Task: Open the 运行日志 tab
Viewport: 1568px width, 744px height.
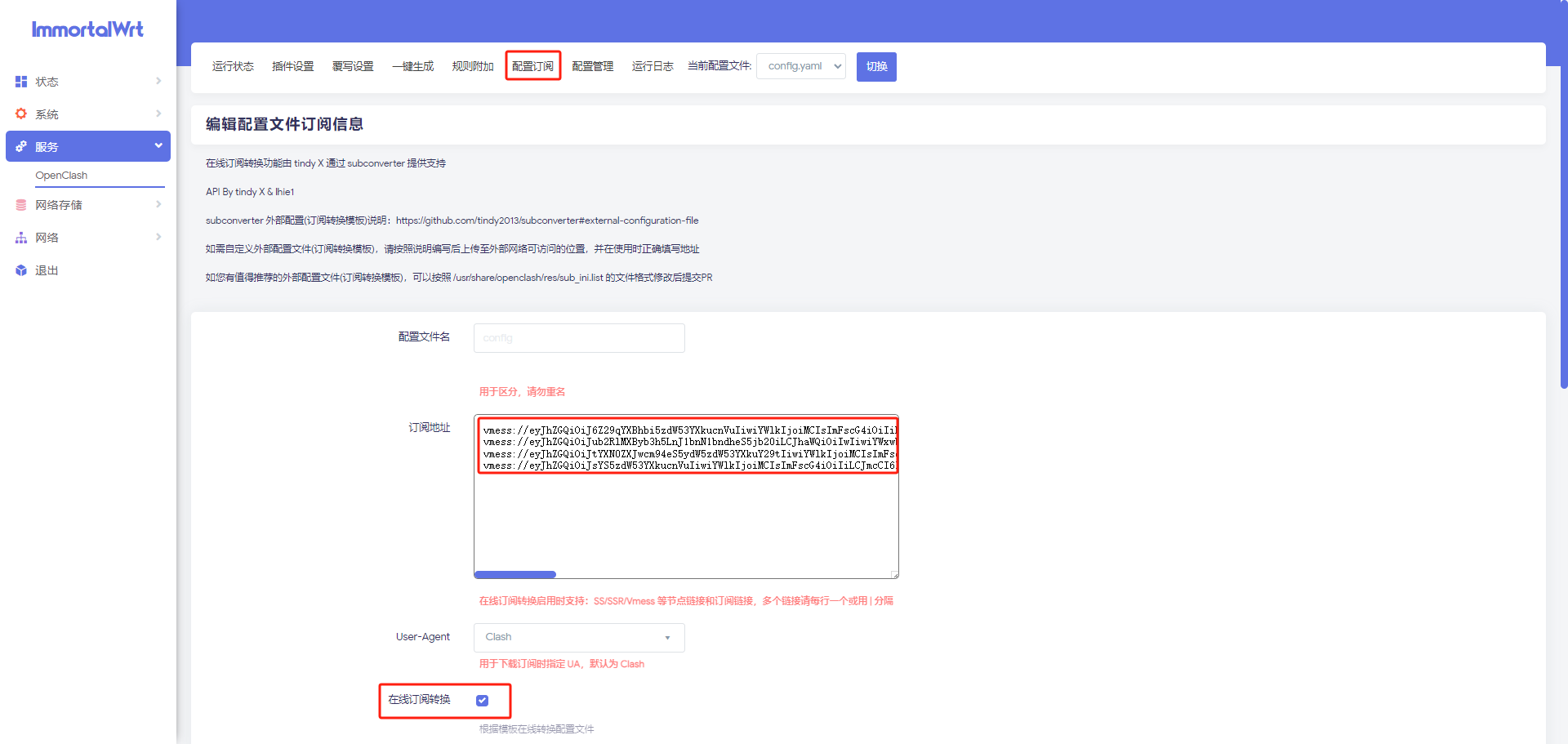Action: 652,66
